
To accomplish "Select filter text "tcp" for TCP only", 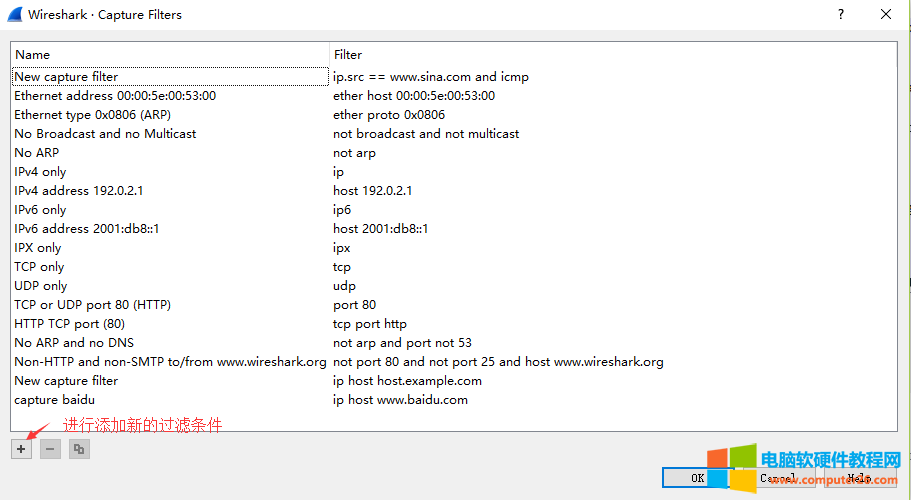I will [x=342, y=267].
